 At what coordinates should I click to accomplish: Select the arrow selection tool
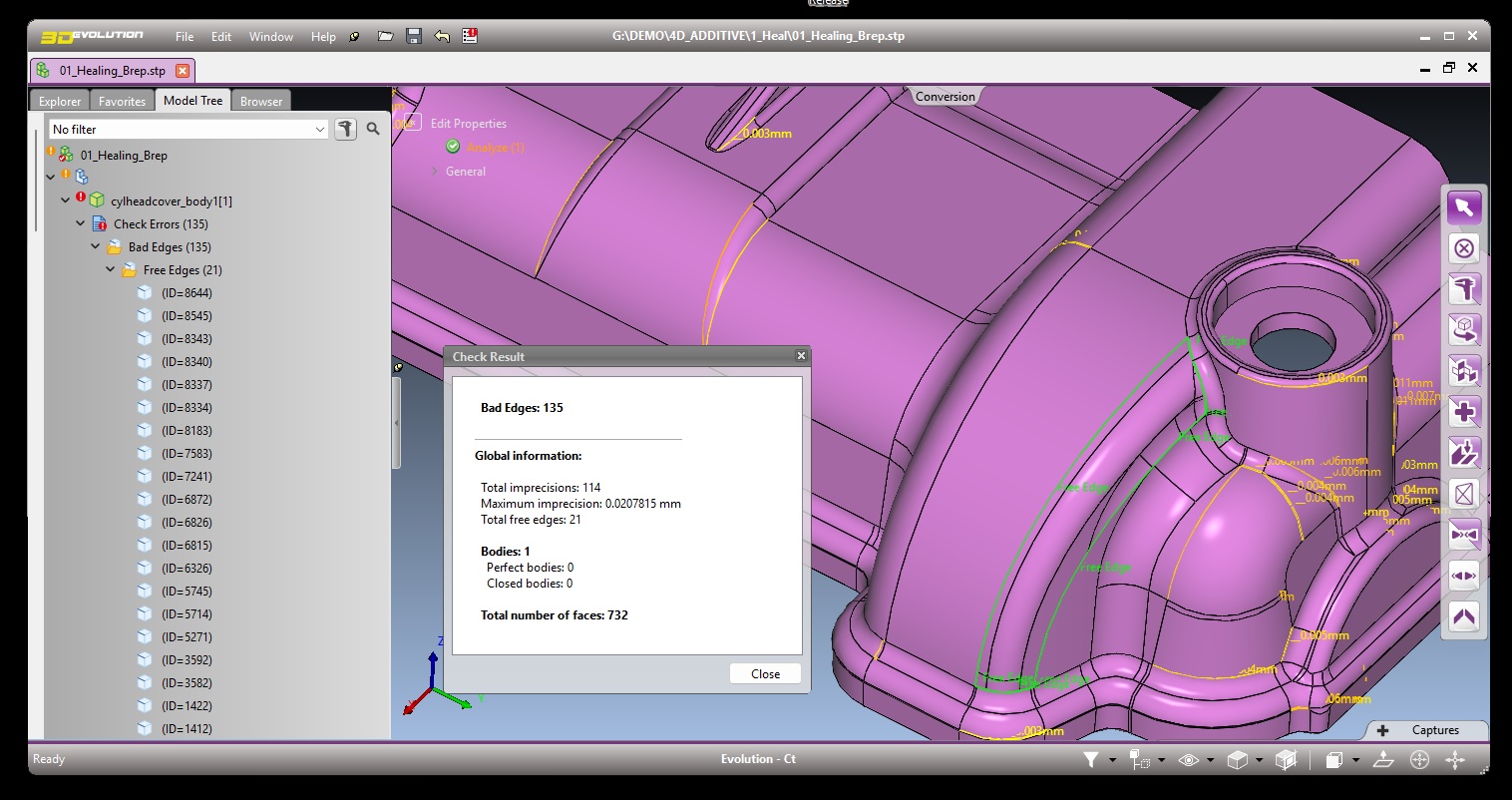tap(1463, 206)
